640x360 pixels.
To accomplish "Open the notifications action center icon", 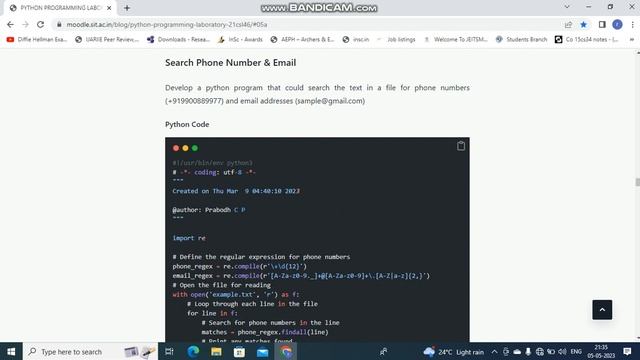I will (x=627, y=351).
